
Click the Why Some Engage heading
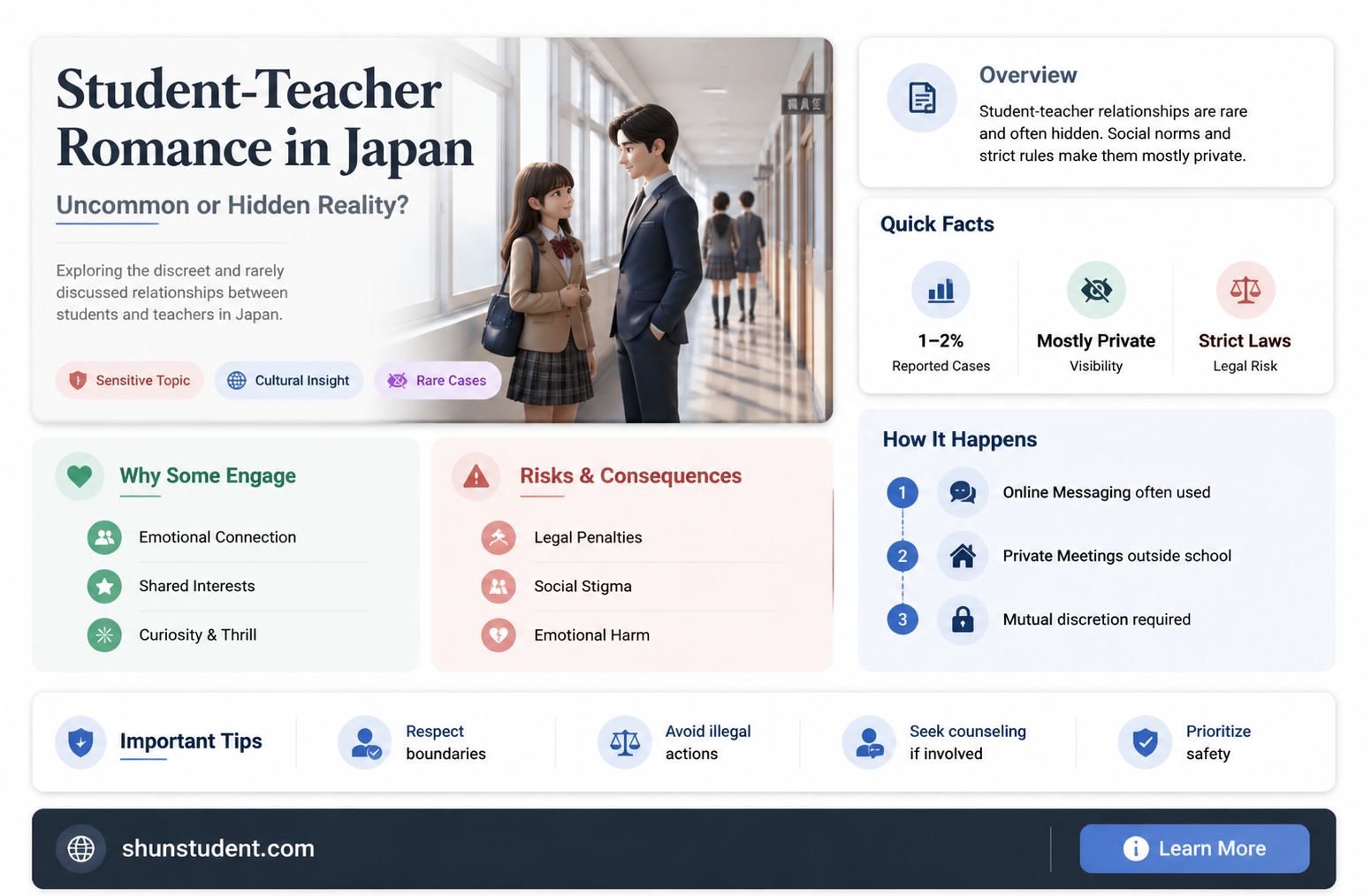pos(208,476)
